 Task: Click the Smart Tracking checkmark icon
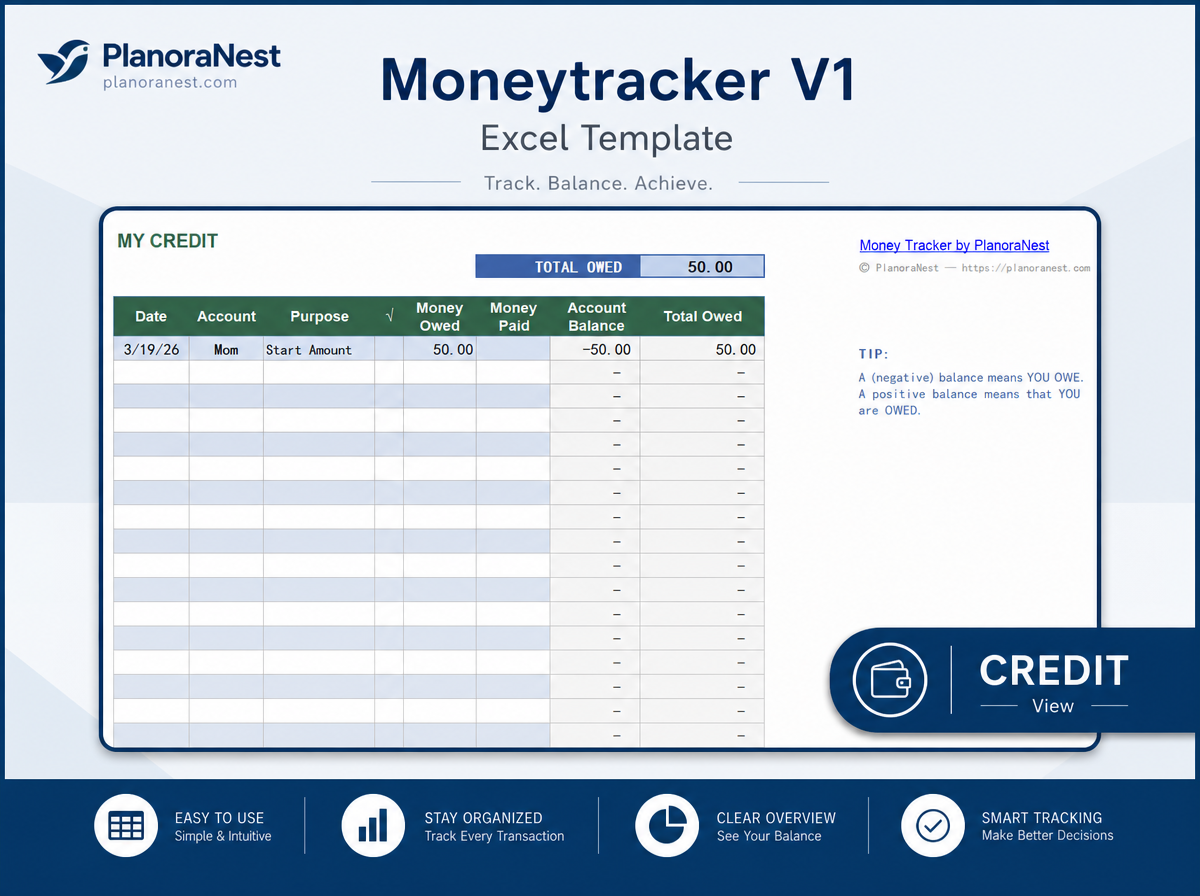pos(932,827)
